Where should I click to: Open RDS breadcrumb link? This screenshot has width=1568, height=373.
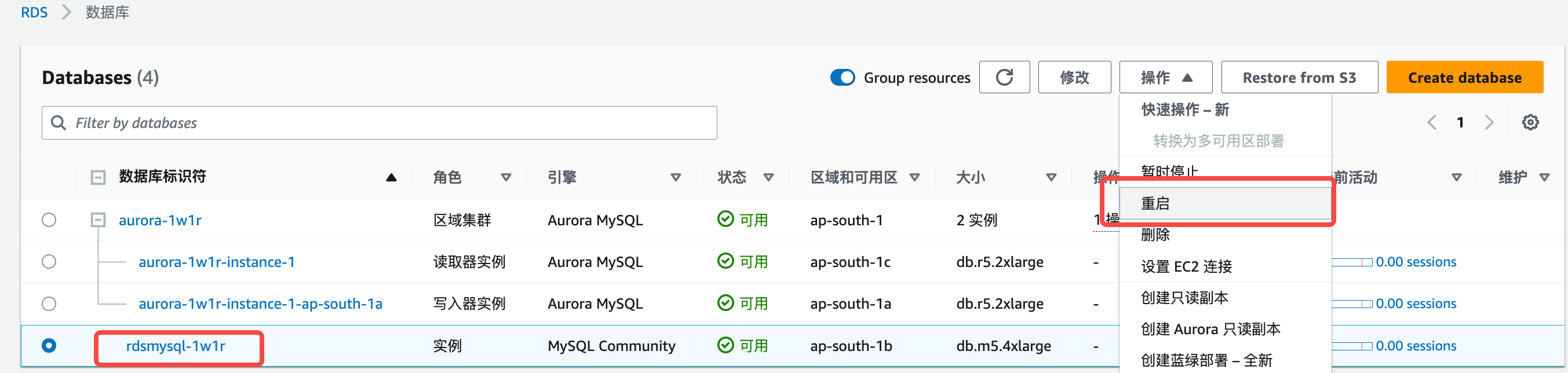tap(34, 12)
